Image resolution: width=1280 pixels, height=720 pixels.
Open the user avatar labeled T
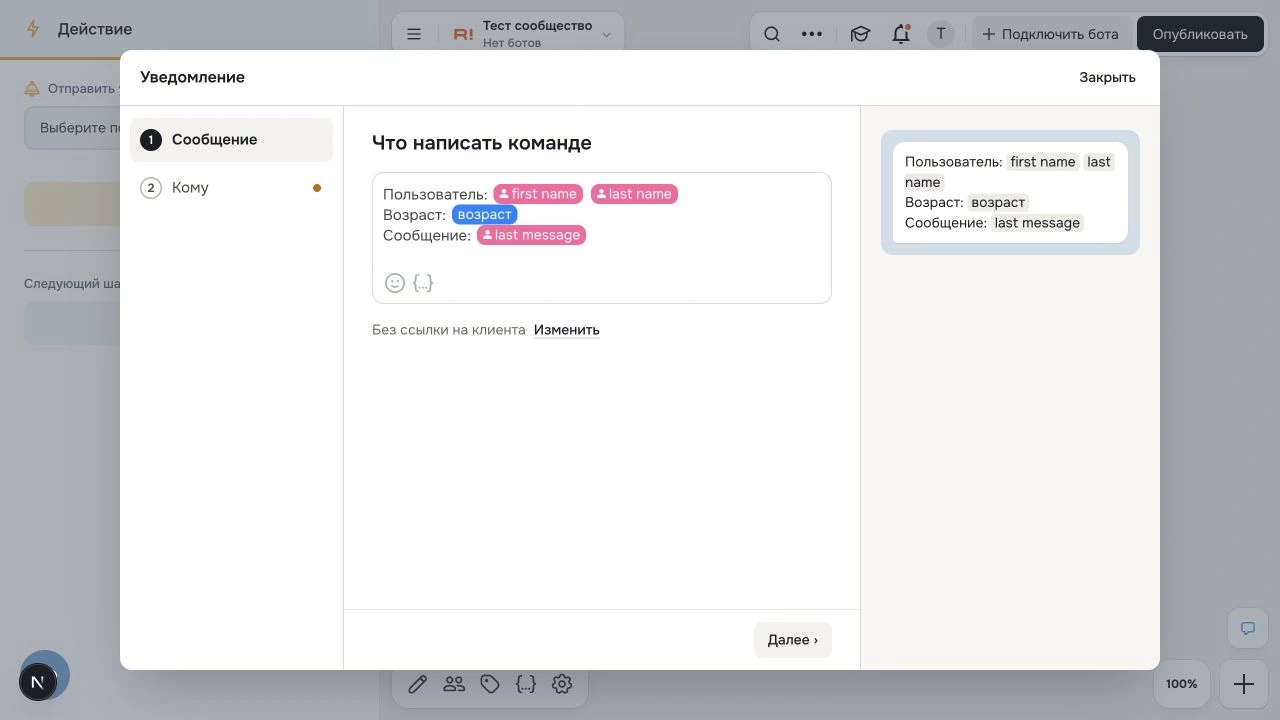(940, 34)
